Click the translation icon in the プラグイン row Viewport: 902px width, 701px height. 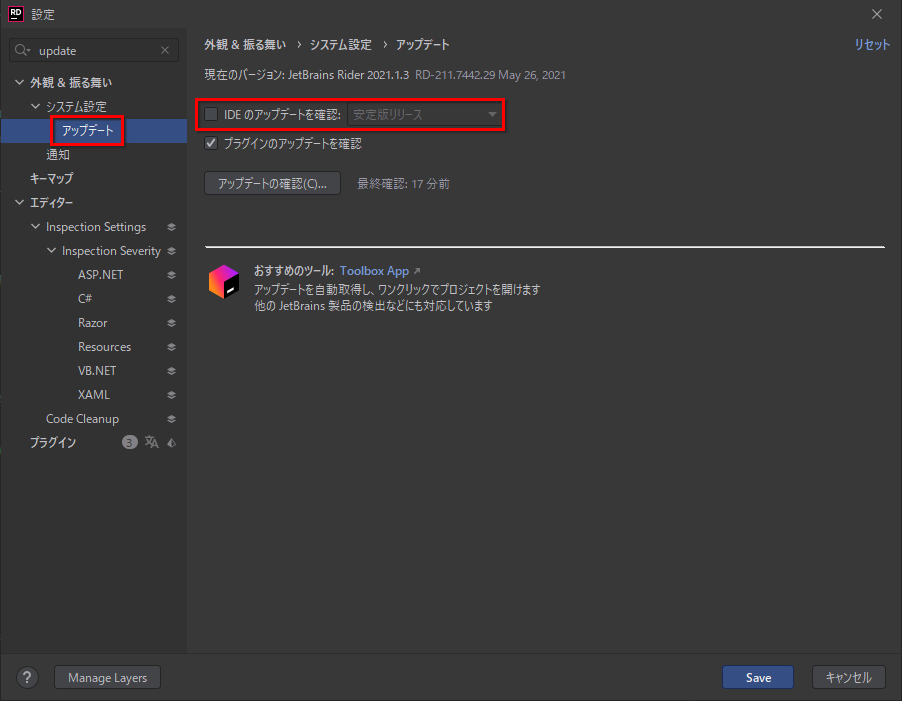151,442
